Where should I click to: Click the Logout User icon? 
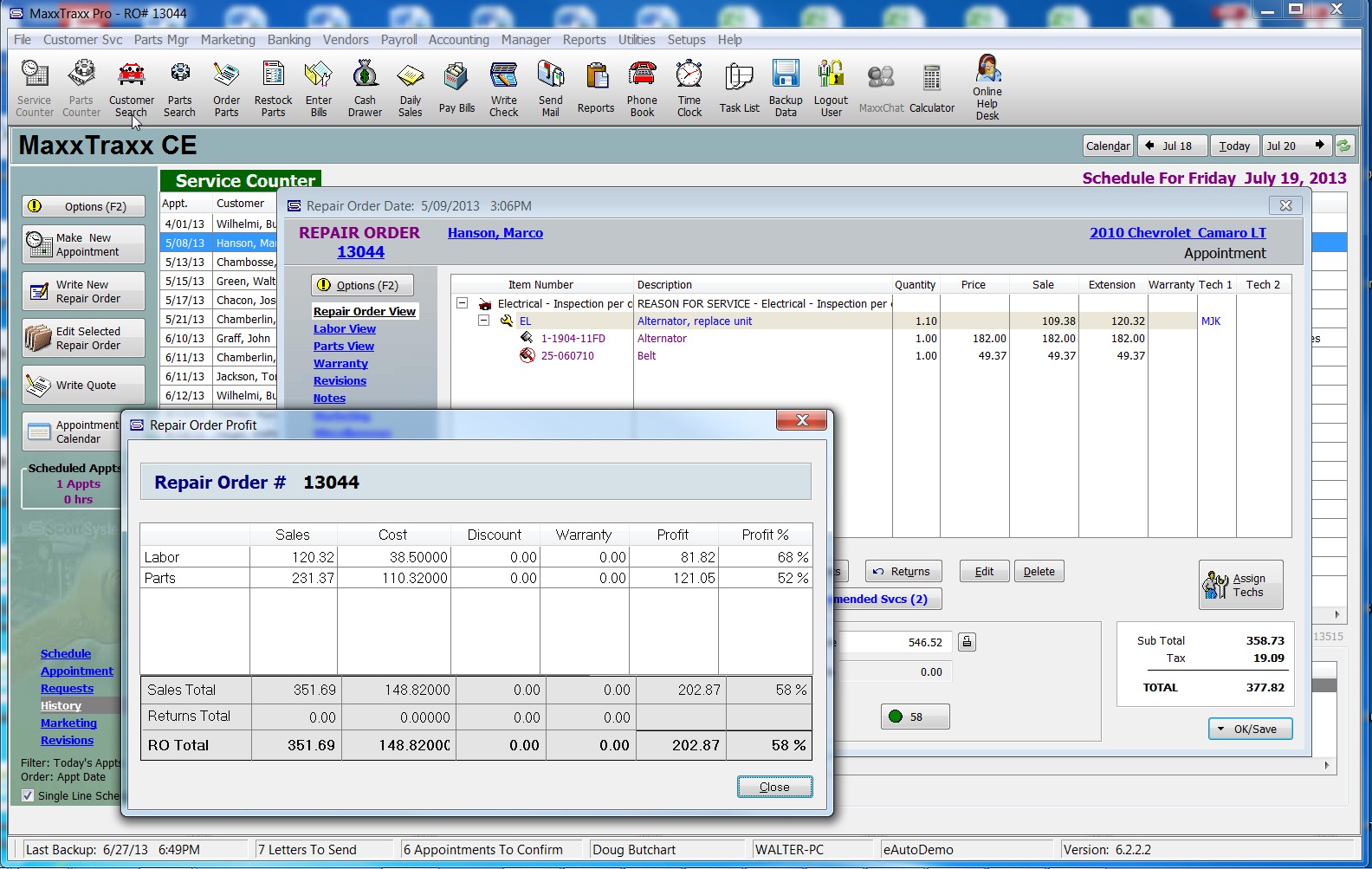(x=832, y=88)
